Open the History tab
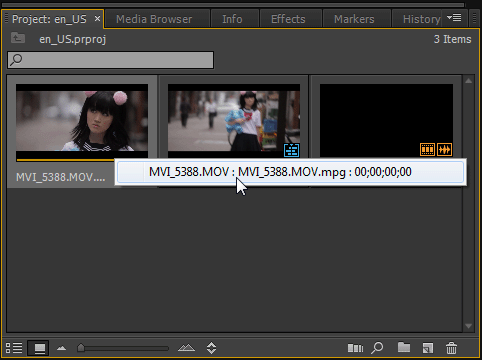The image size is (482, 360). click(x=421, y=19)
